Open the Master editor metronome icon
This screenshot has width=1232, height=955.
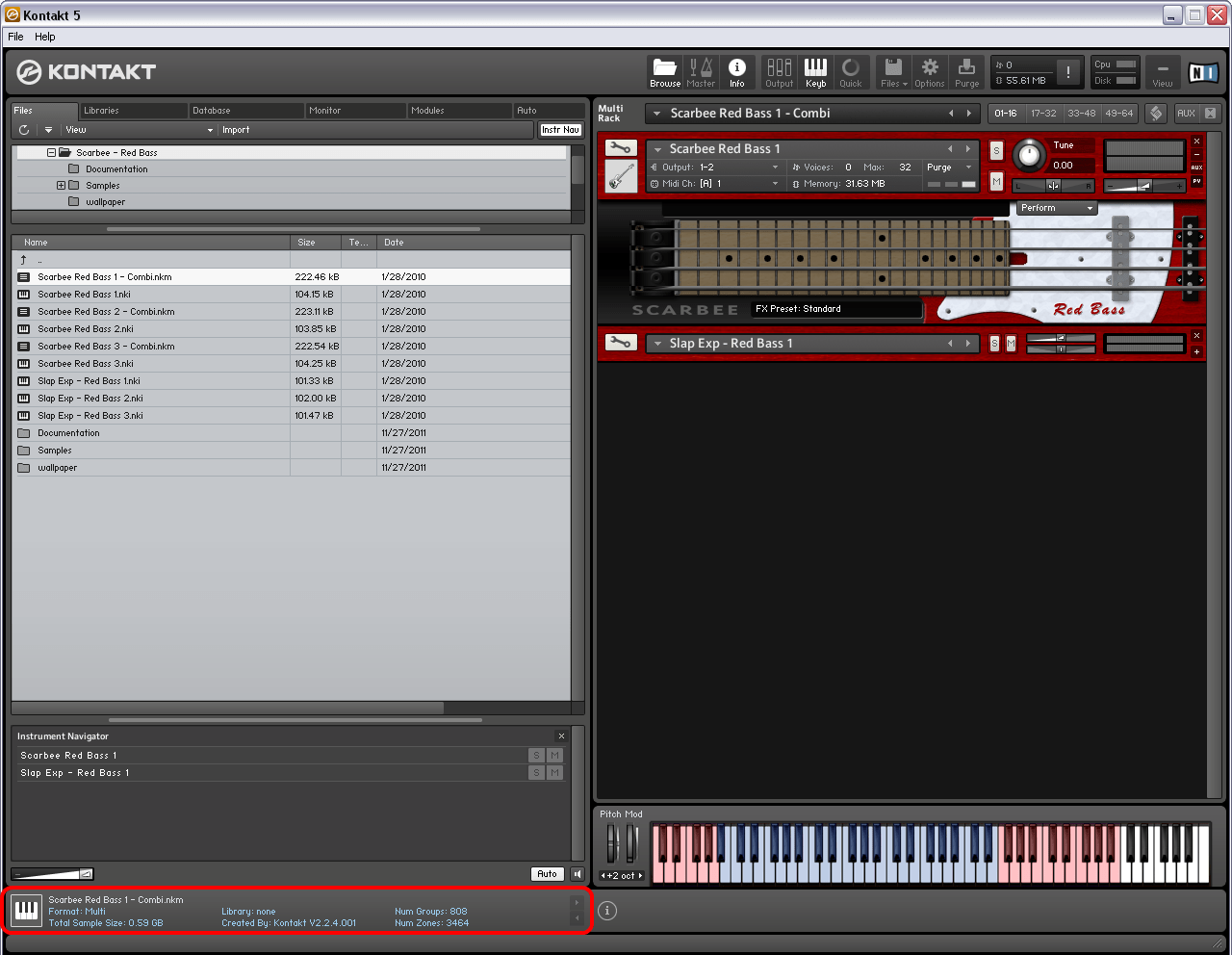click(x=701, y=72)
